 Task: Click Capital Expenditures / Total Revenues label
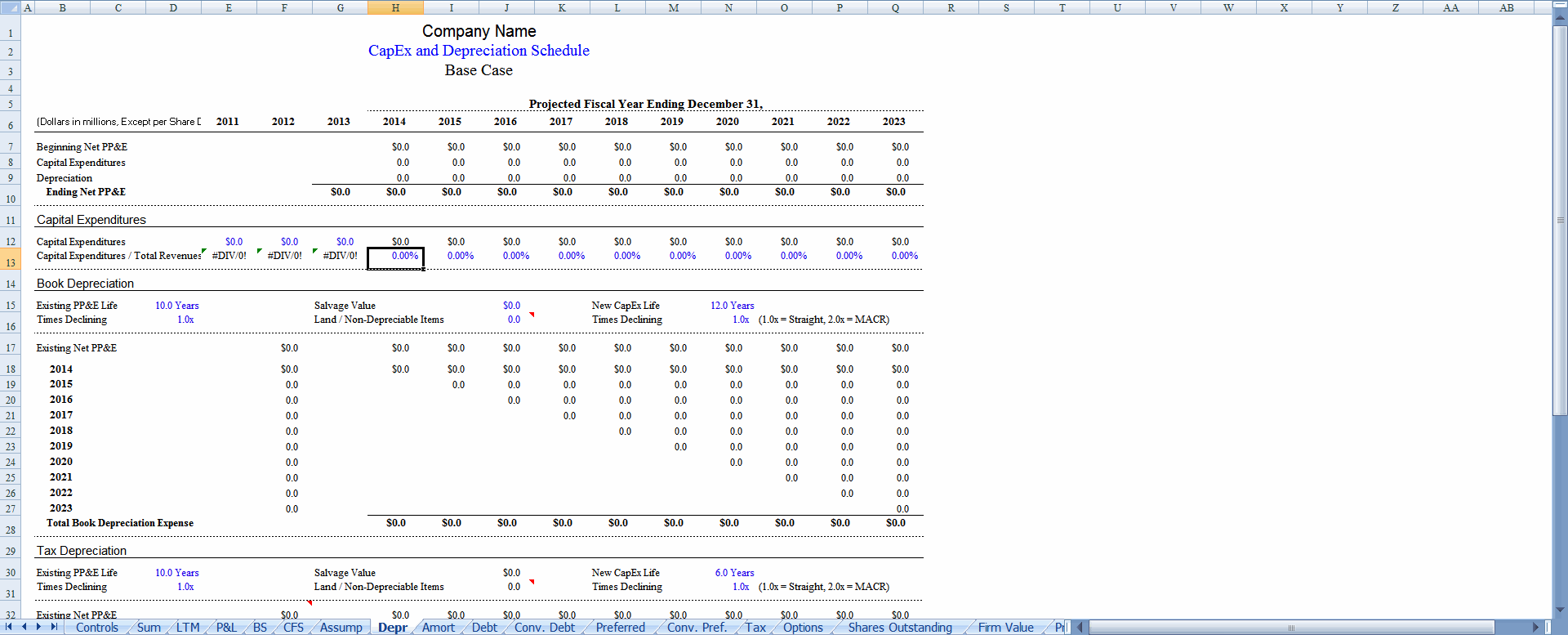[118, 256]
